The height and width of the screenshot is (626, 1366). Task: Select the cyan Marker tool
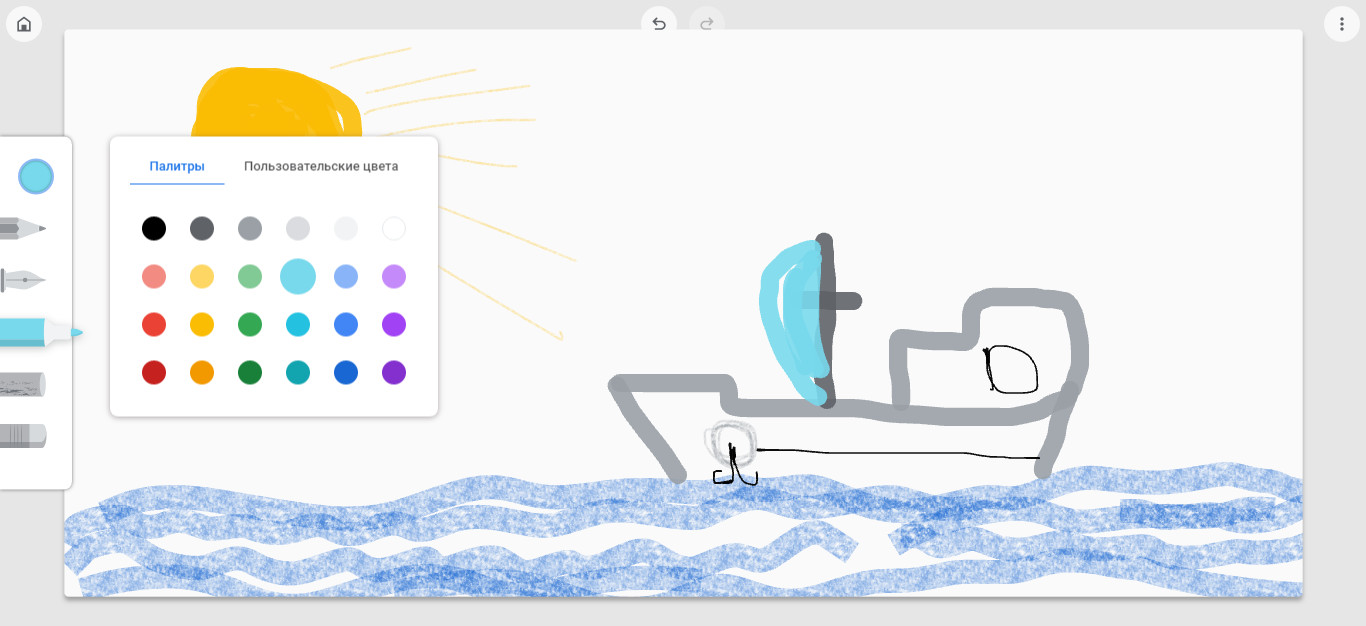pos(35,332)
